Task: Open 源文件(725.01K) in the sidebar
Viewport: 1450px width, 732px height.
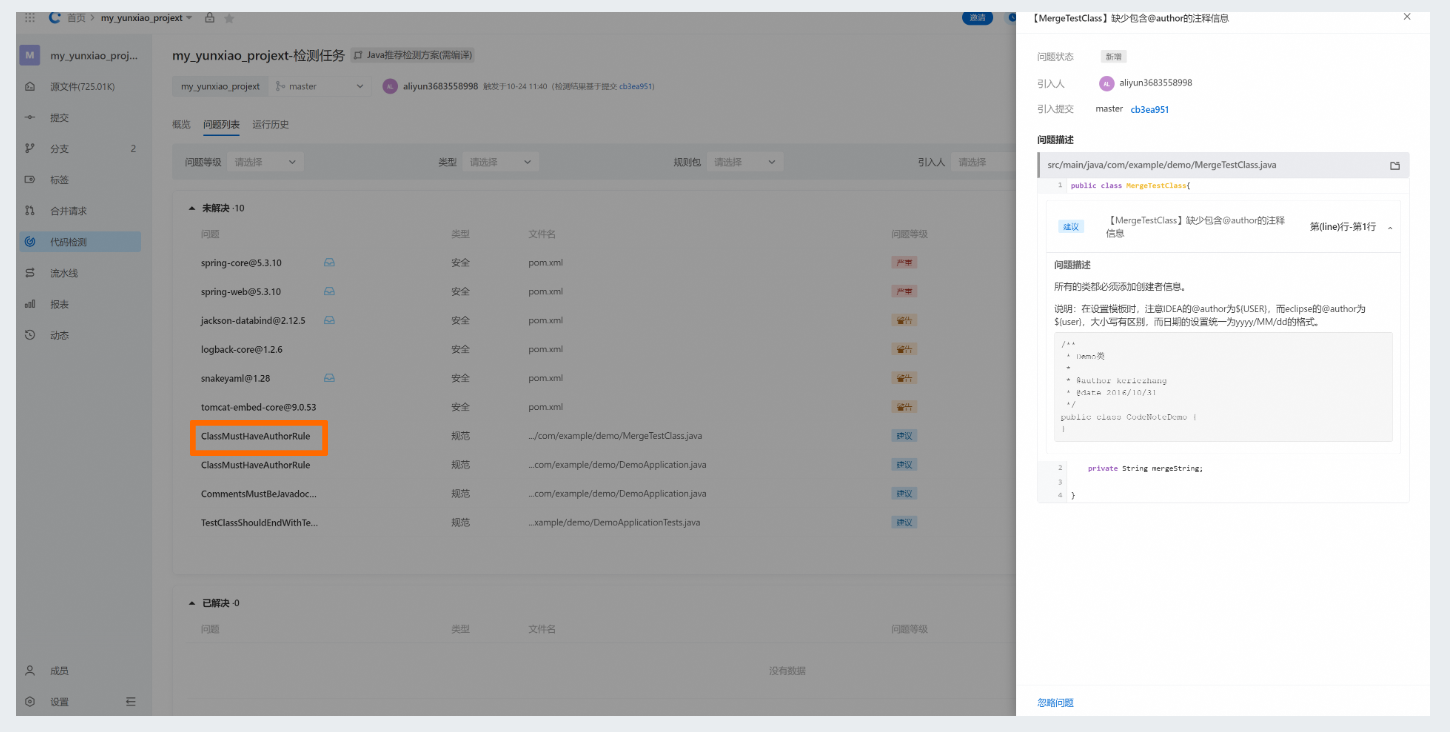Action: pos(82,87)
